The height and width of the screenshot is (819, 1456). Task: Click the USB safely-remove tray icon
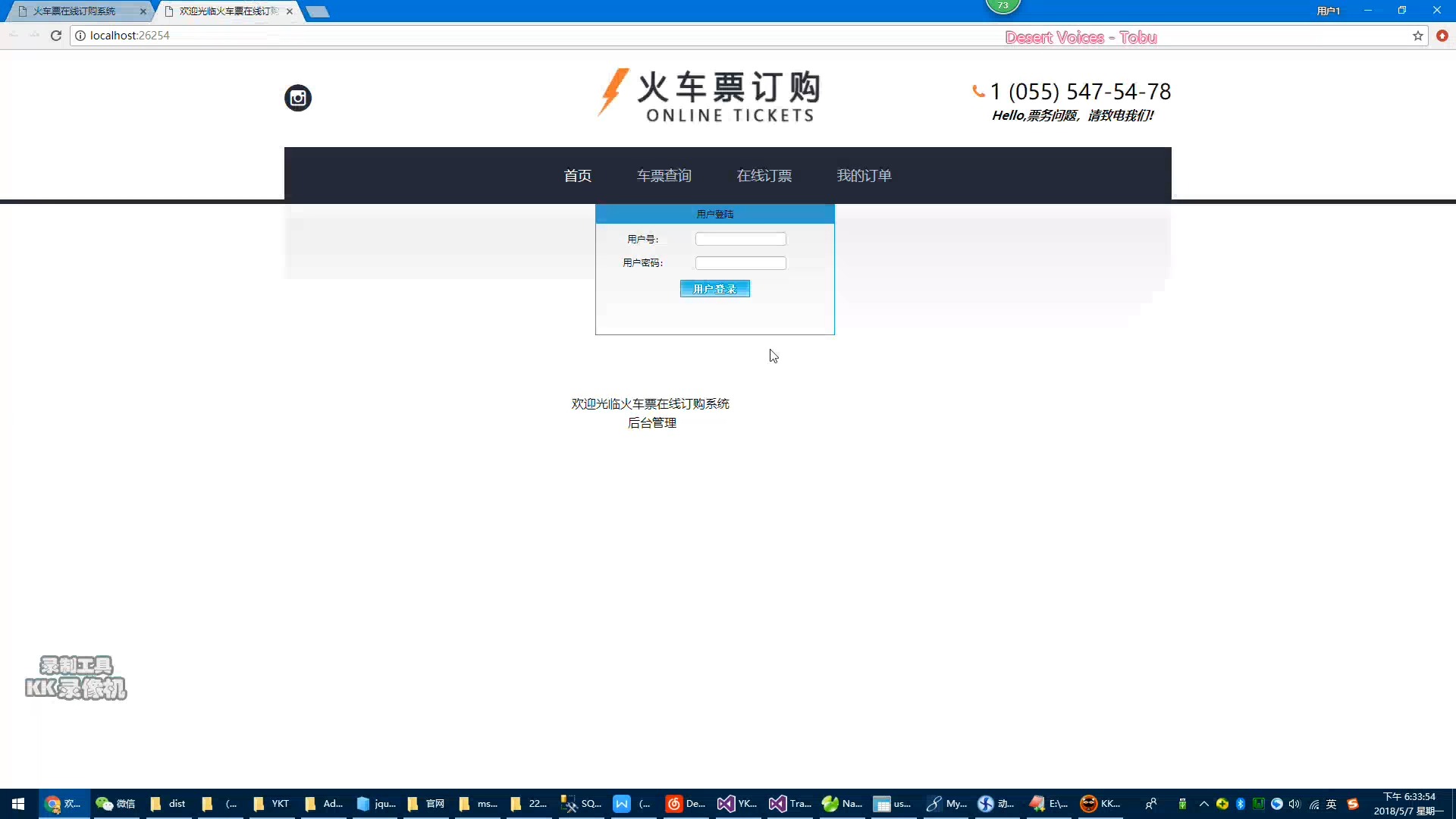pyautogui.click(x=1182, y=804)
